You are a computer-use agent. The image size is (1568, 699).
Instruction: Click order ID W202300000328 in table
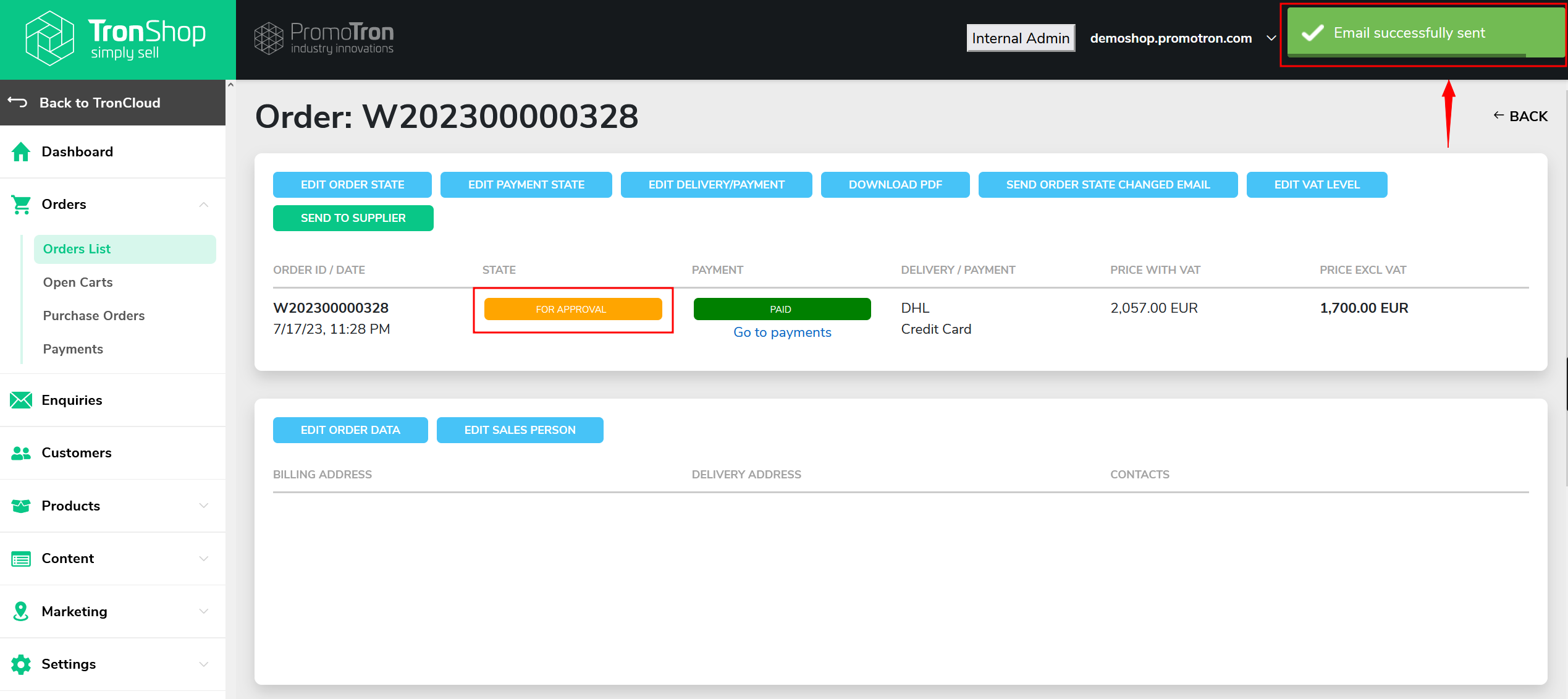(x=331, y=308)
